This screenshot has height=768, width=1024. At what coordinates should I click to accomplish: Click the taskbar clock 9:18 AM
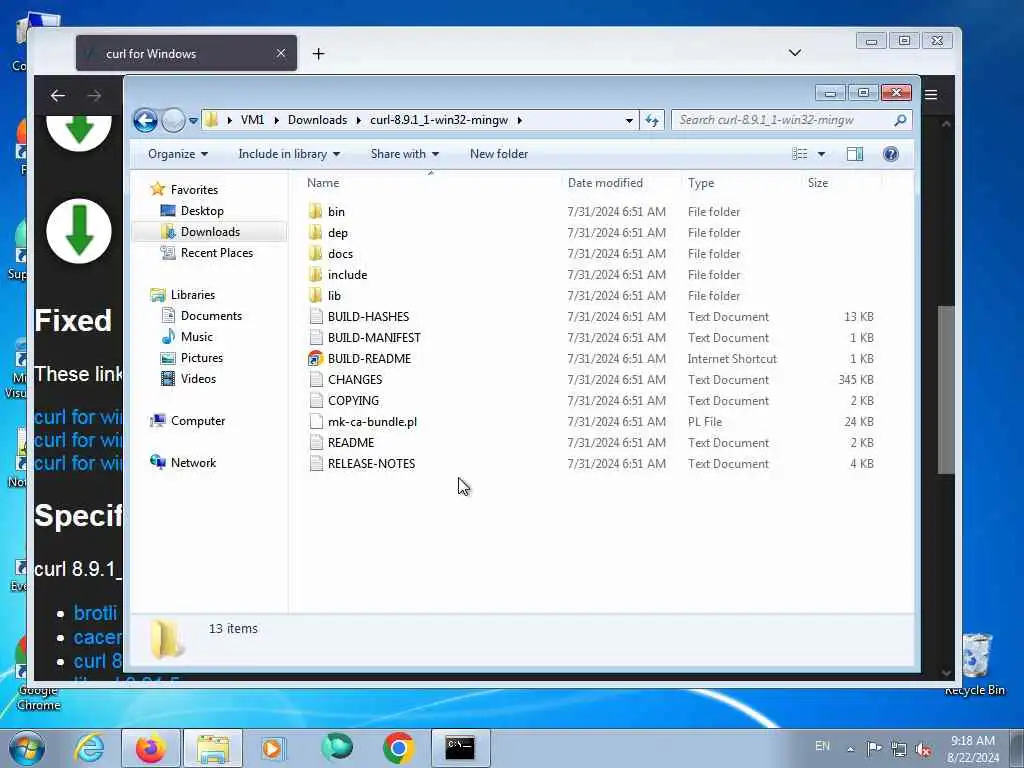click(x=972, y=741)
